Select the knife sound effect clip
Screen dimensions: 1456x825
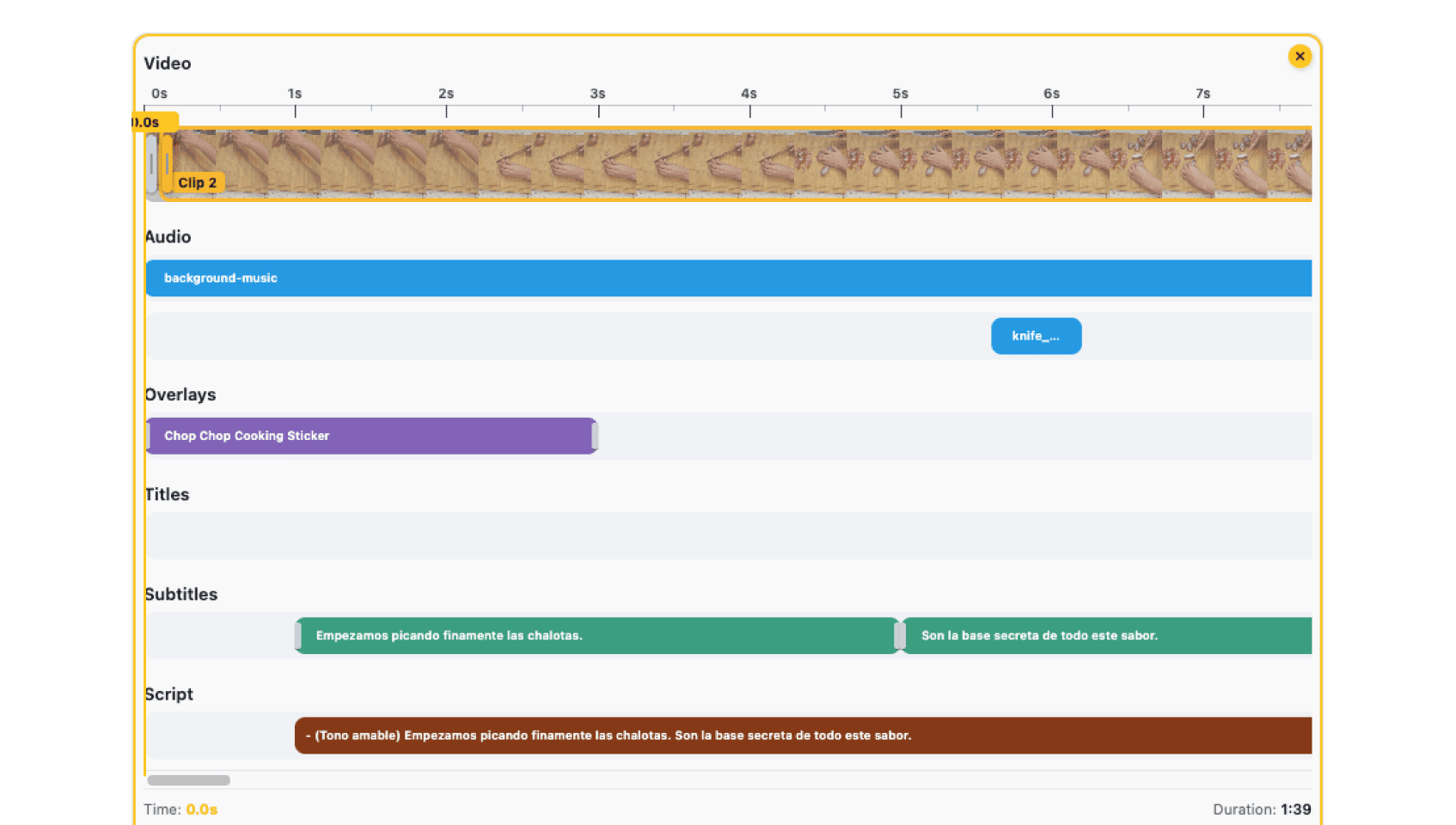click(1035, 336)
